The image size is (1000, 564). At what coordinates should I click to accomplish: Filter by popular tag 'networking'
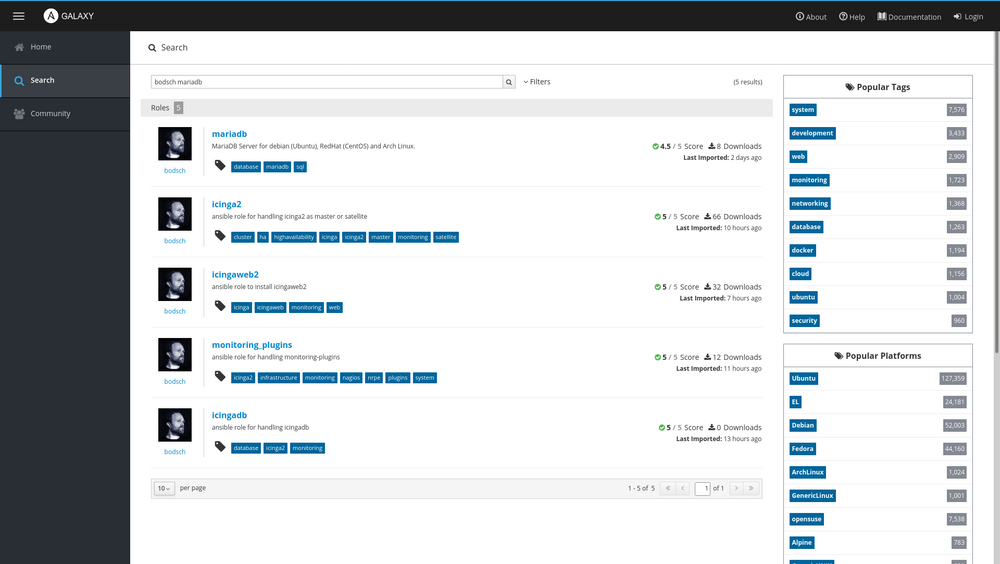[x=809, y=204]
